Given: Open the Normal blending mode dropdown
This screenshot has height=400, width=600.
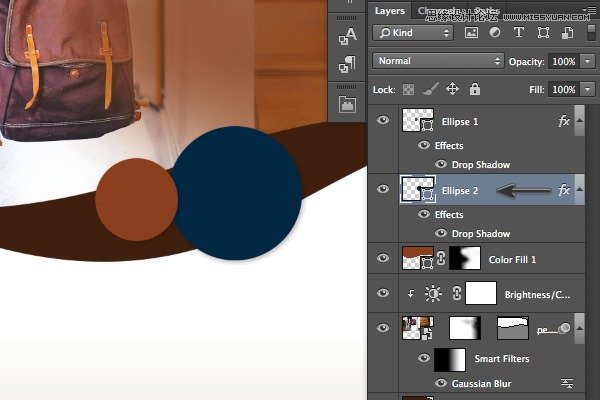Looking at the screenshot, I should point(439,61).
